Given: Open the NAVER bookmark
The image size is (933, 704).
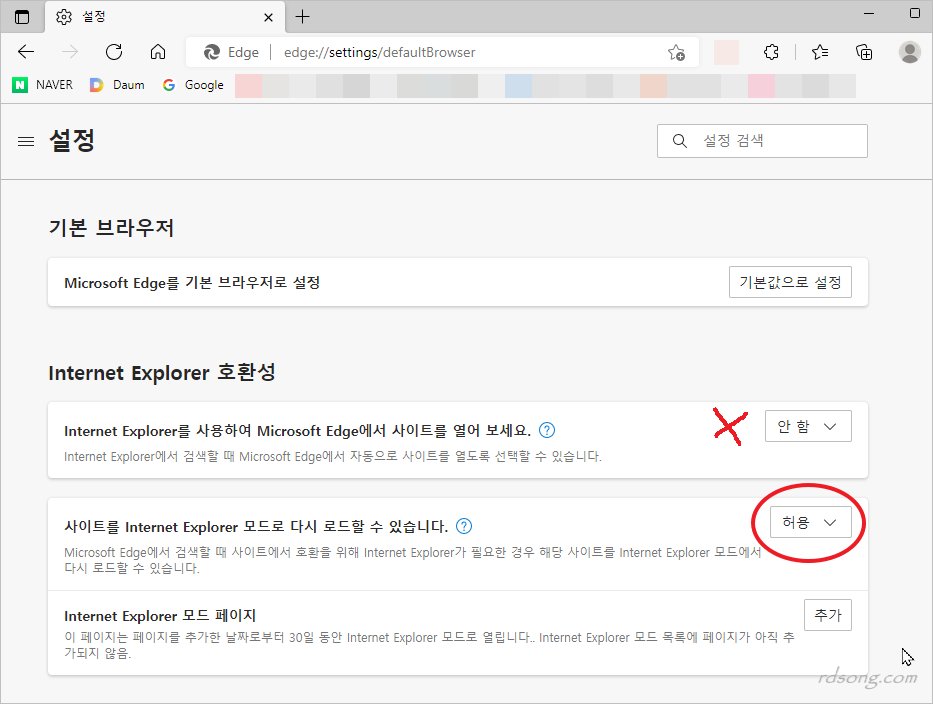Looking at the screenshot, I should (43, 85).
